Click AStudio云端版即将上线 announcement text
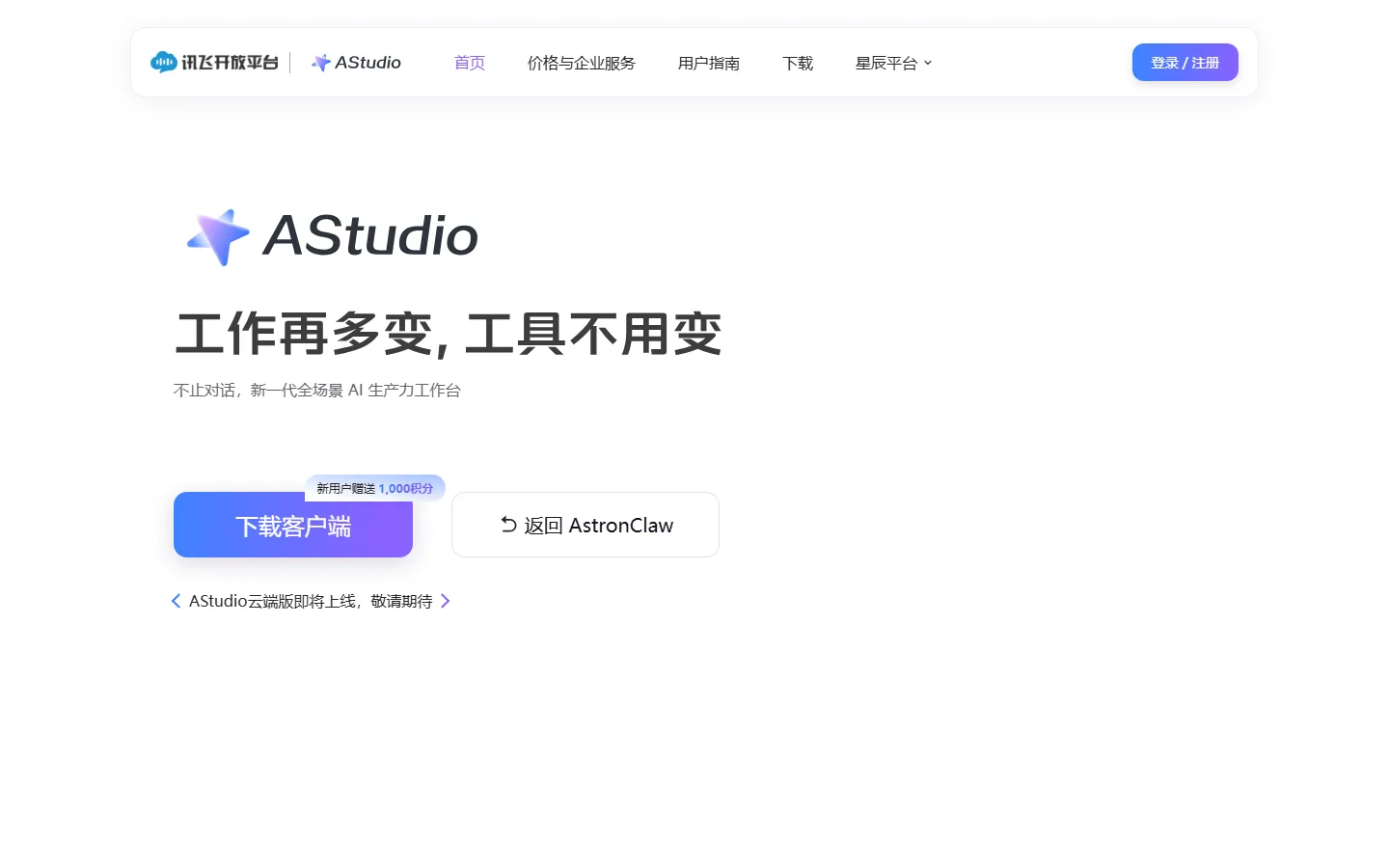Screen dimensions: 1389x868 pos(311,601)
